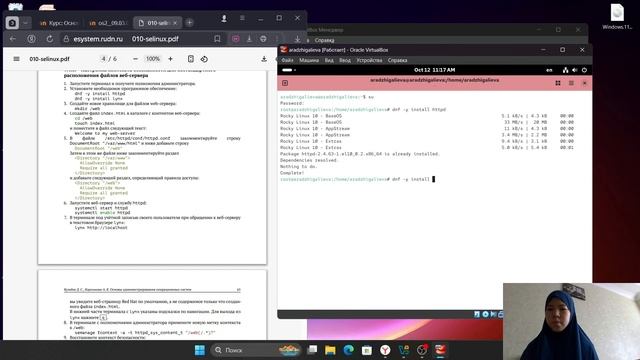Click the 'lynx http://localhost' line in the PDF

[x=101, y=227]
